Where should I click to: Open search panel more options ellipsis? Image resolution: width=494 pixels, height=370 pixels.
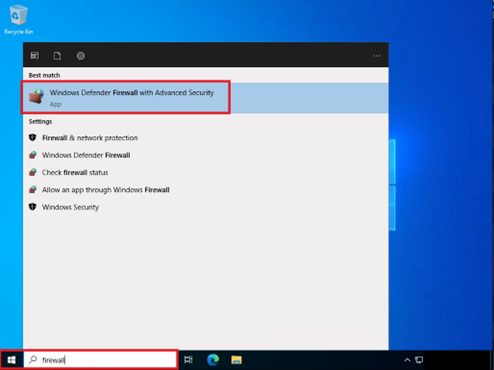(x=377, y=56)
